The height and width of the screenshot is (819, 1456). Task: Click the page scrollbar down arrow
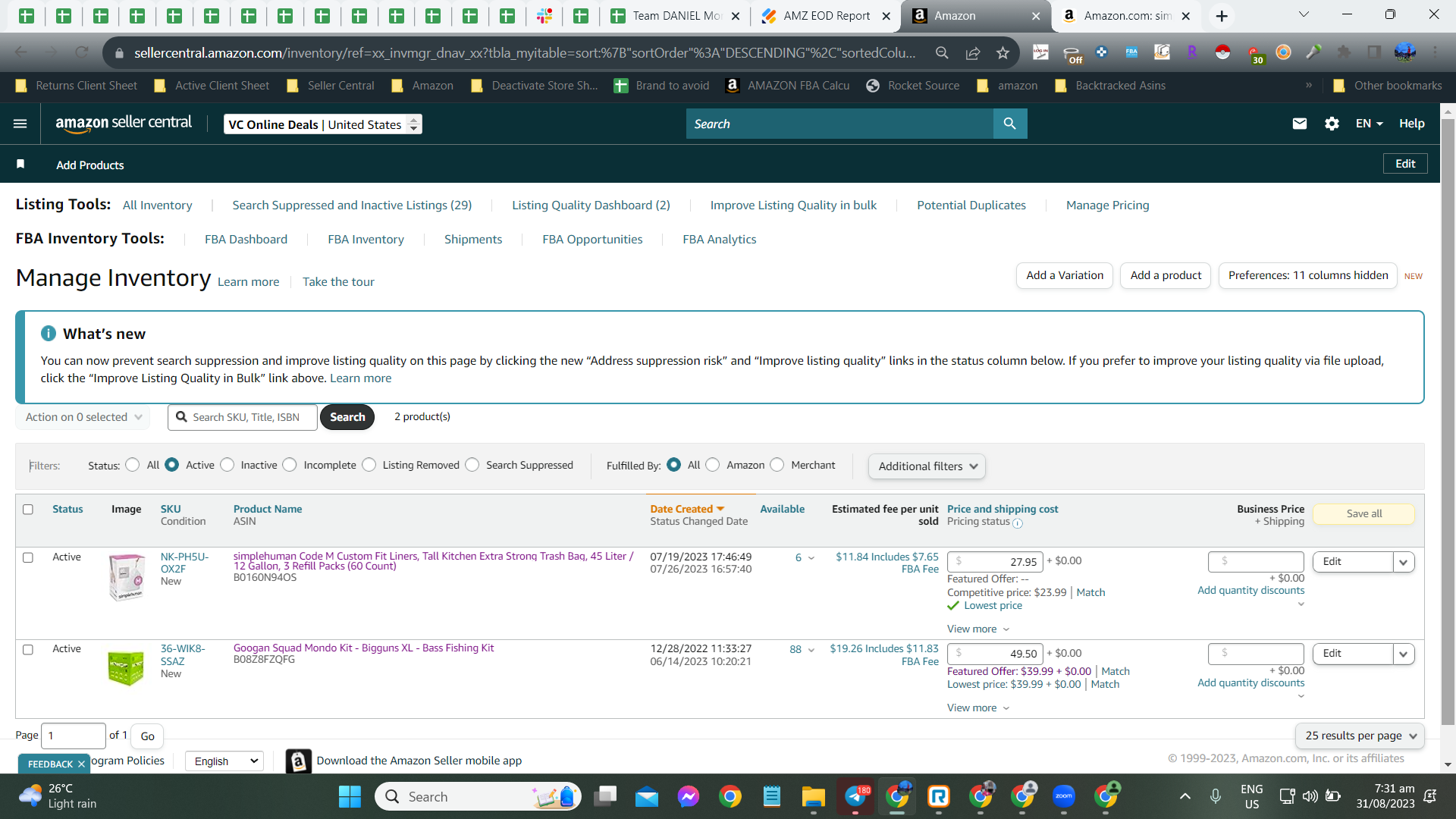(x=1448, y=764)
